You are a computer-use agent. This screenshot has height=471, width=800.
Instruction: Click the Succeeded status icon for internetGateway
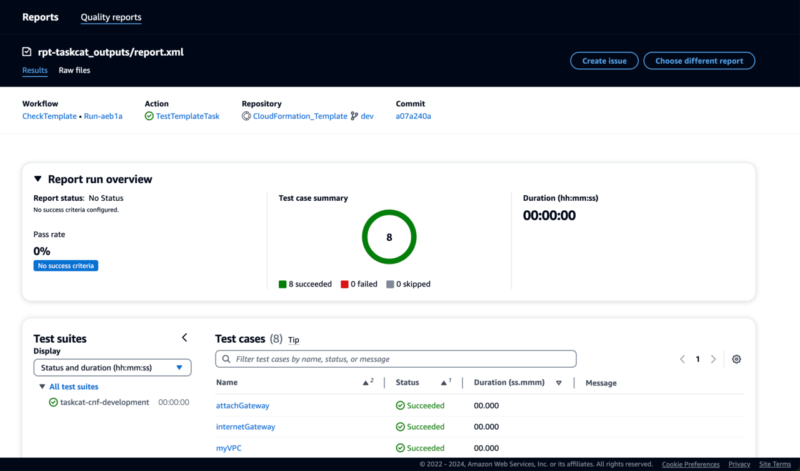pos(400,427)
